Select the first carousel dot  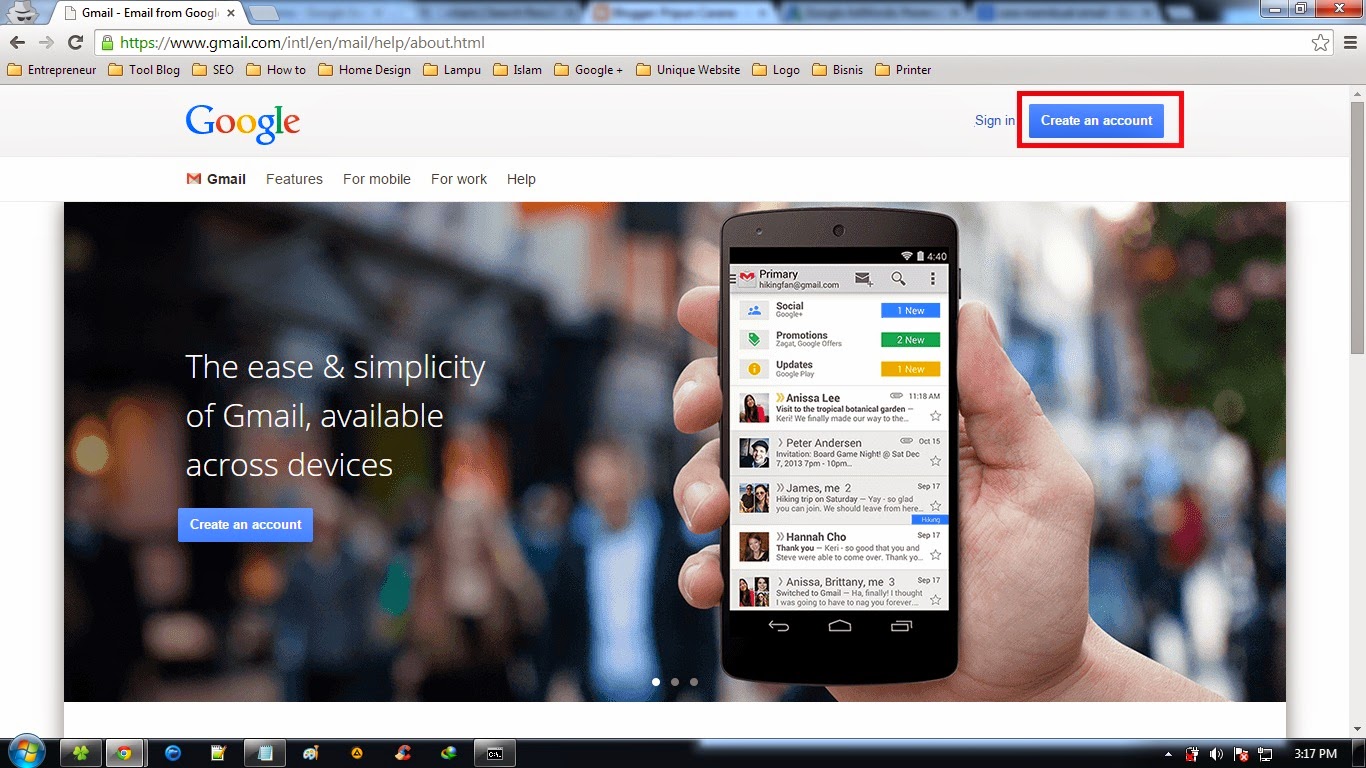coord(656,682)
